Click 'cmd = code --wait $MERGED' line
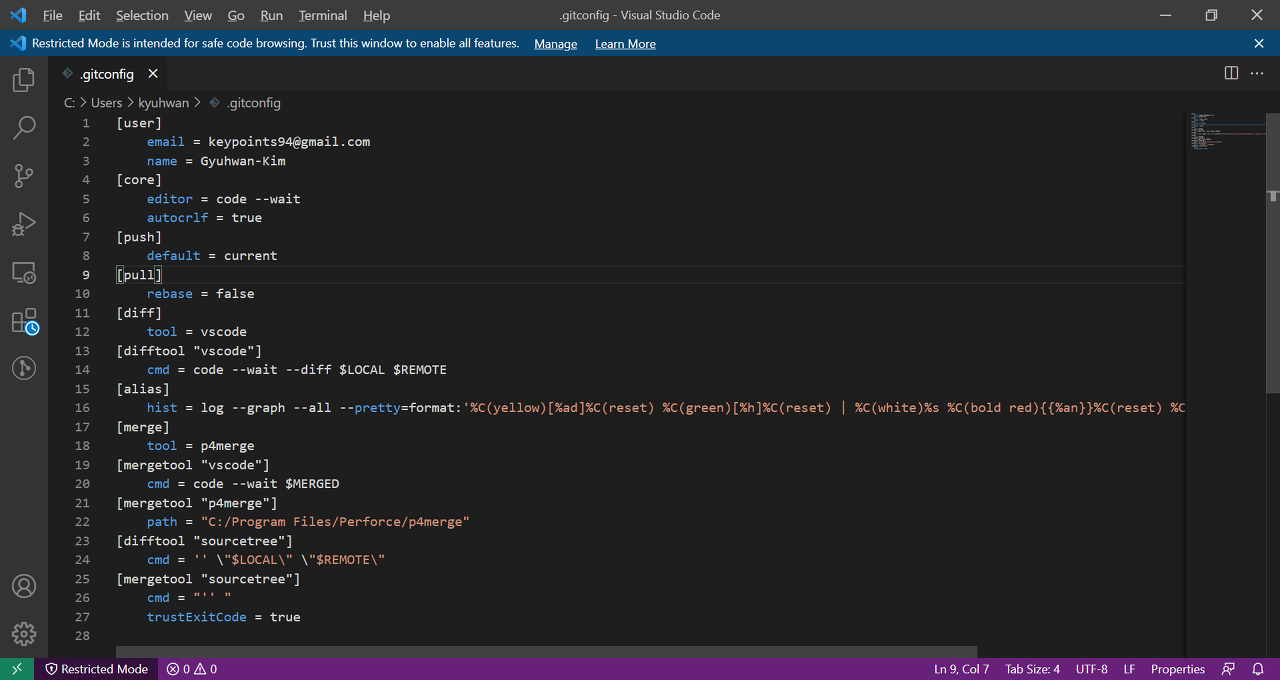The height and width of the screenshot is (680, 1280). pyautogui.click(x=243, y=483)
